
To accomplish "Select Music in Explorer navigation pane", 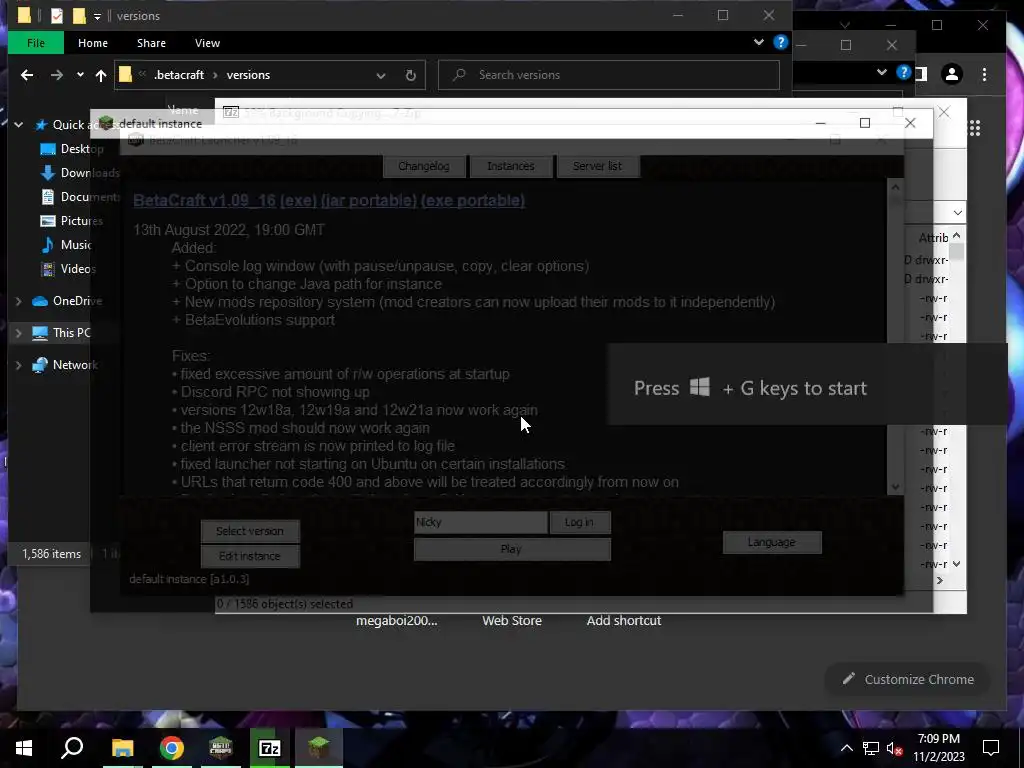I will click(65, 245).
